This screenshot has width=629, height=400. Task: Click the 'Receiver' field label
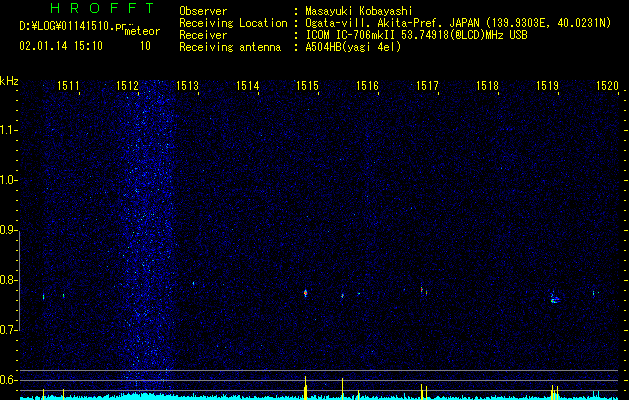[203, 35]
